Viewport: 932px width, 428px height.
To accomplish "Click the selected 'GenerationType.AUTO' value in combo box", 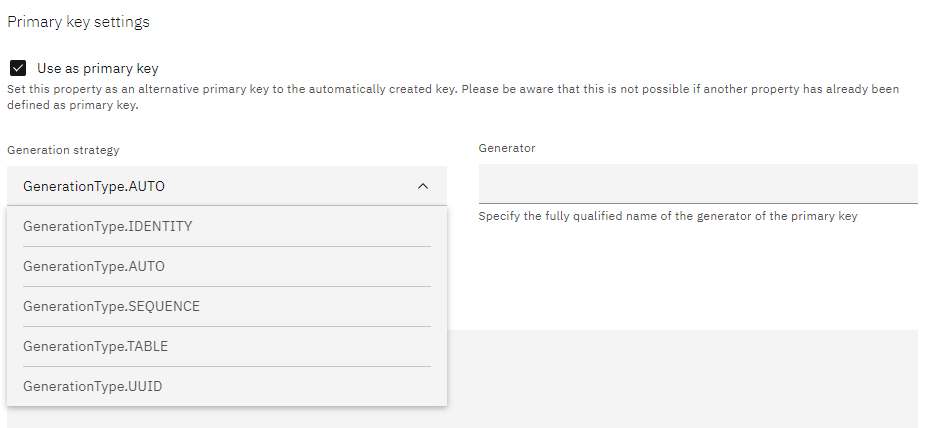I will [94, 186].
